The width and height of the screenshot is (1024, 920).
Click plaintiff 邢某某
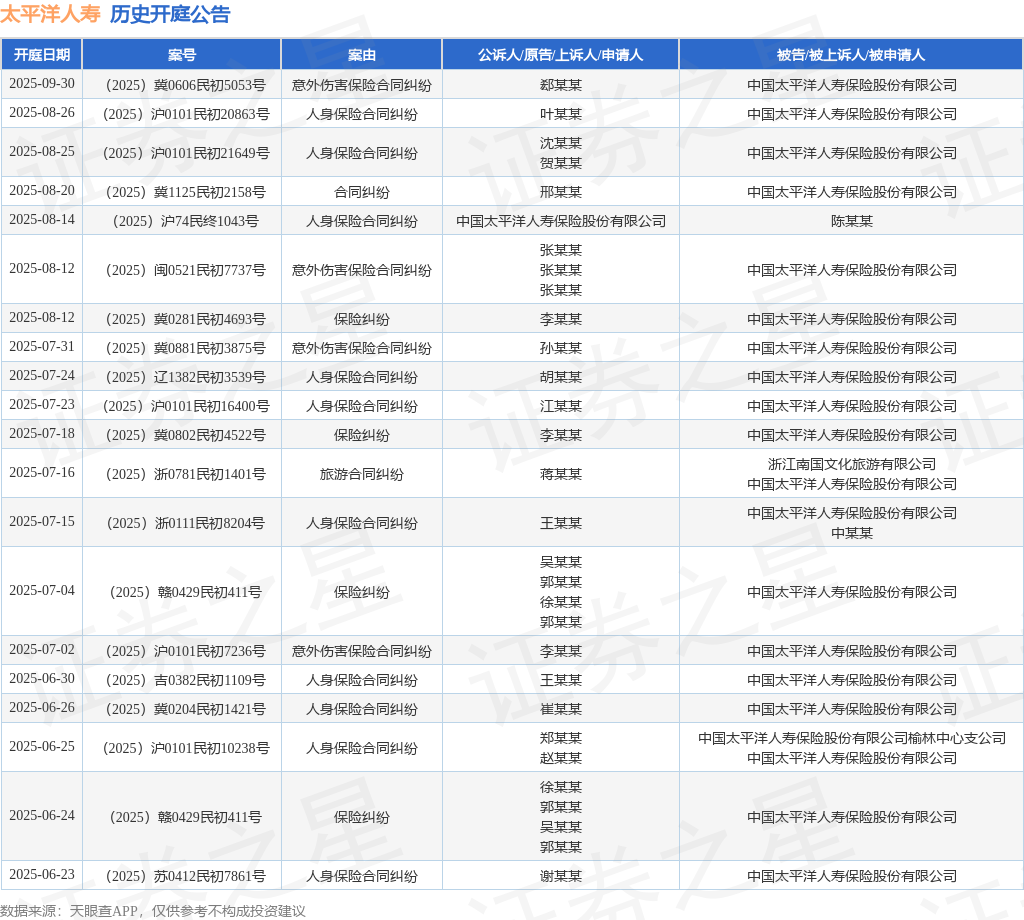(x=560, y=192)
